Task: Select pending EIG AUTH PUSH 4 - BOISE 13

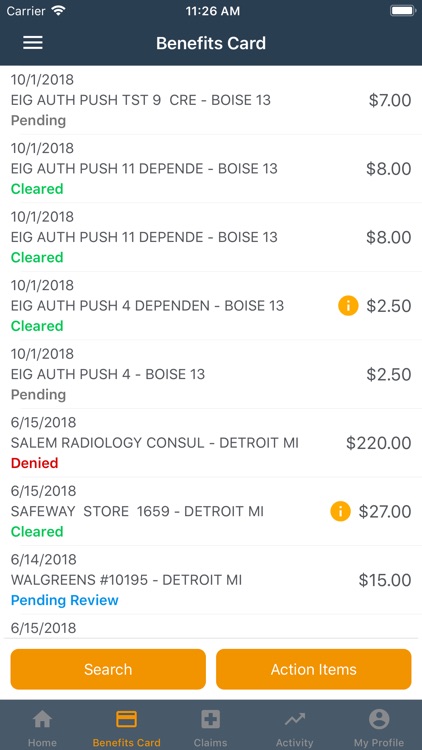Action: point(211,375)
